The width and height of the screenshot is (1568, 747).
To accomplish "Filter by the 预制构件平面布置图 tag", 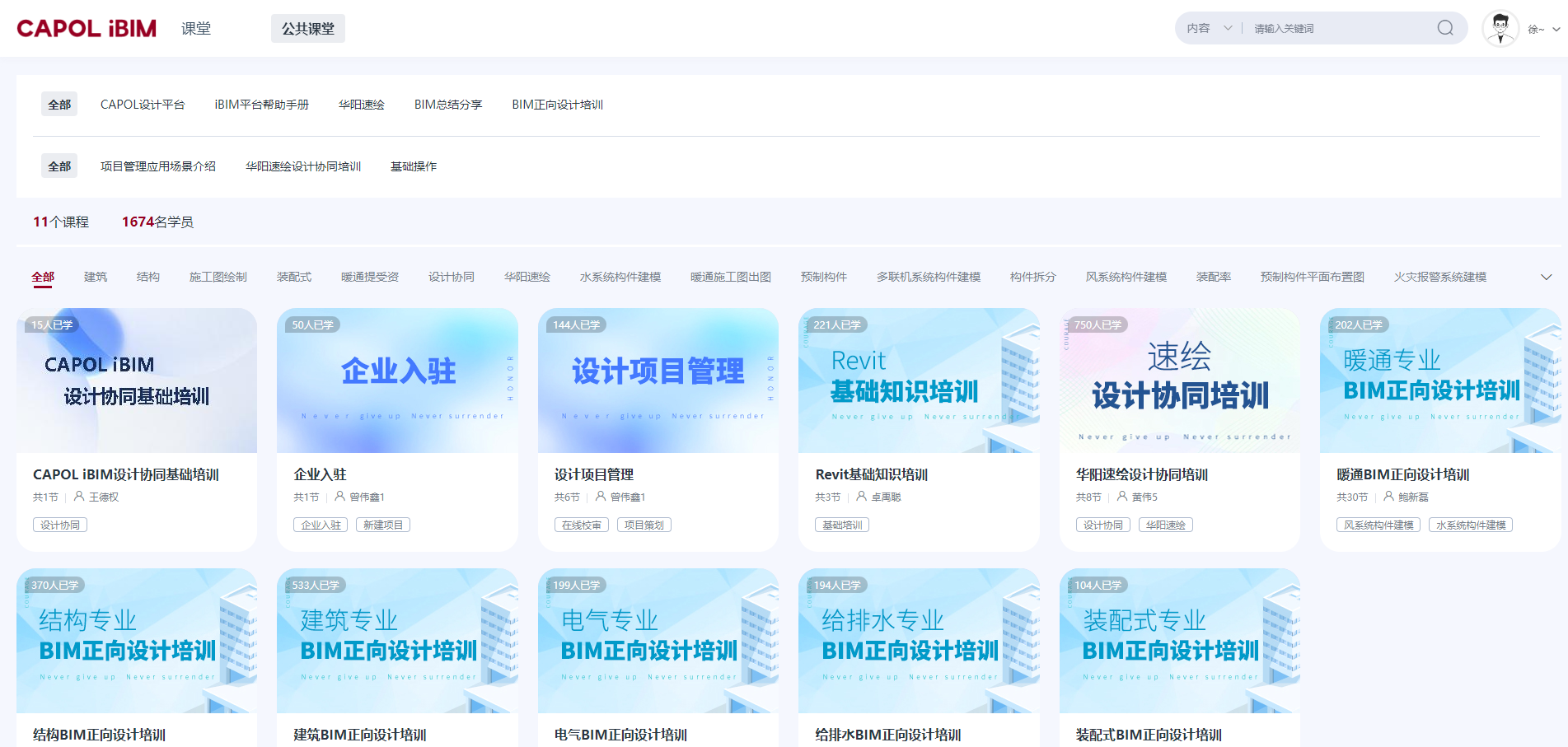I will point(1313,277).
